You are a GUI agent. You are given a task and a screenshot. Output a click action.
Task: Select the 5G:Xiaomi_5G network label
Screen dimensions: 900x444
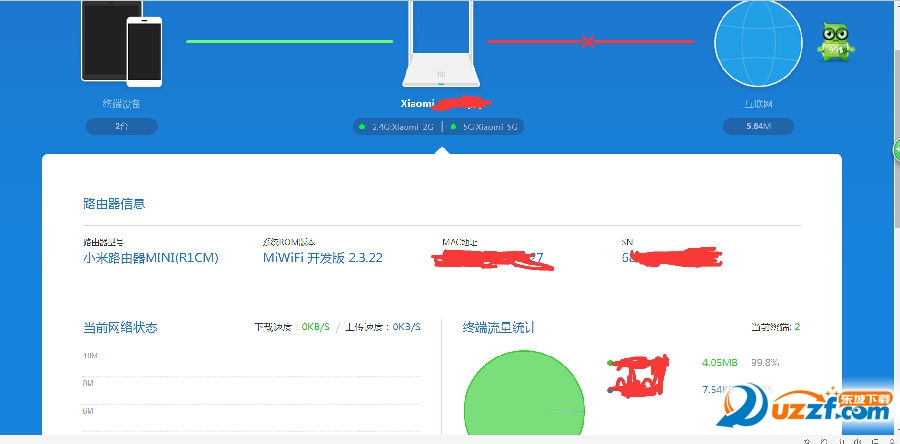[490, 127]
